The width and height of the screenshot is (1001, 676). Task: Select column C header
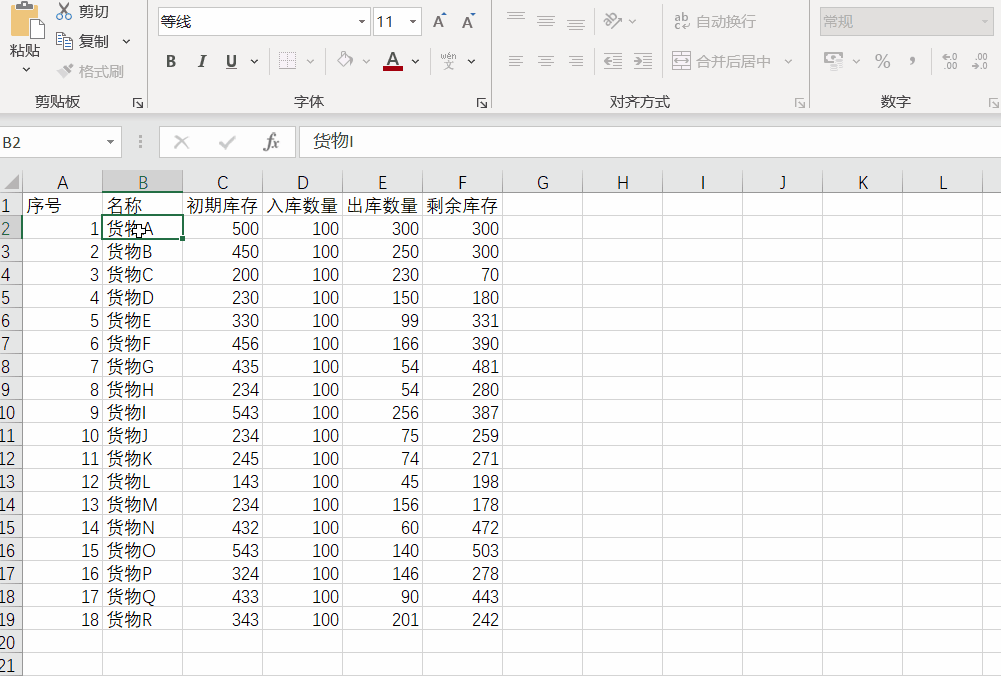[222, 183]
